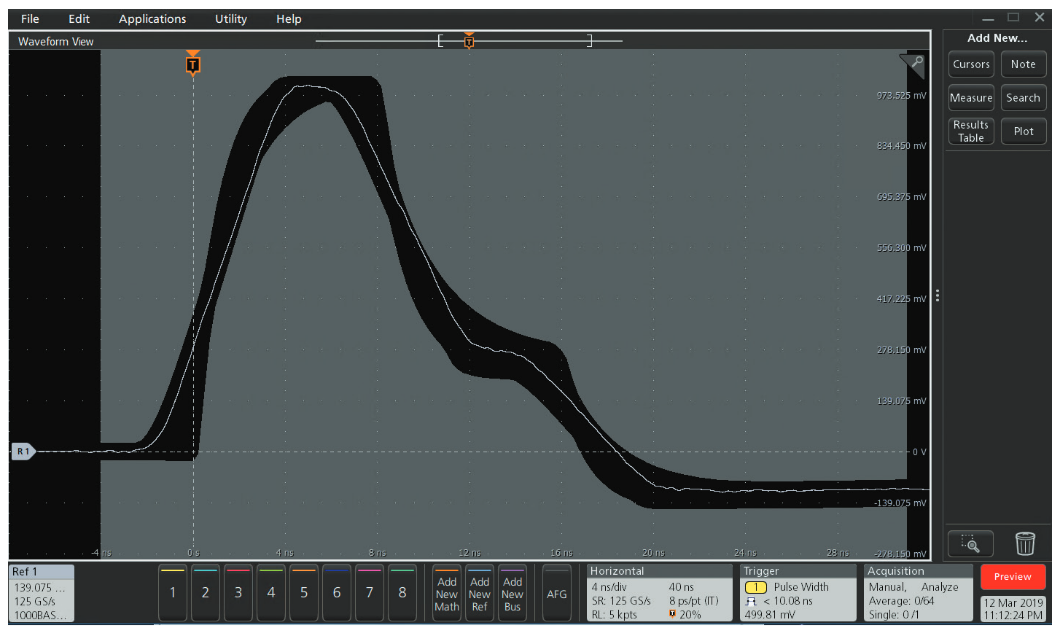Open the Applications menu
This screenshot has height=631, width=1060.
point(152,19)
